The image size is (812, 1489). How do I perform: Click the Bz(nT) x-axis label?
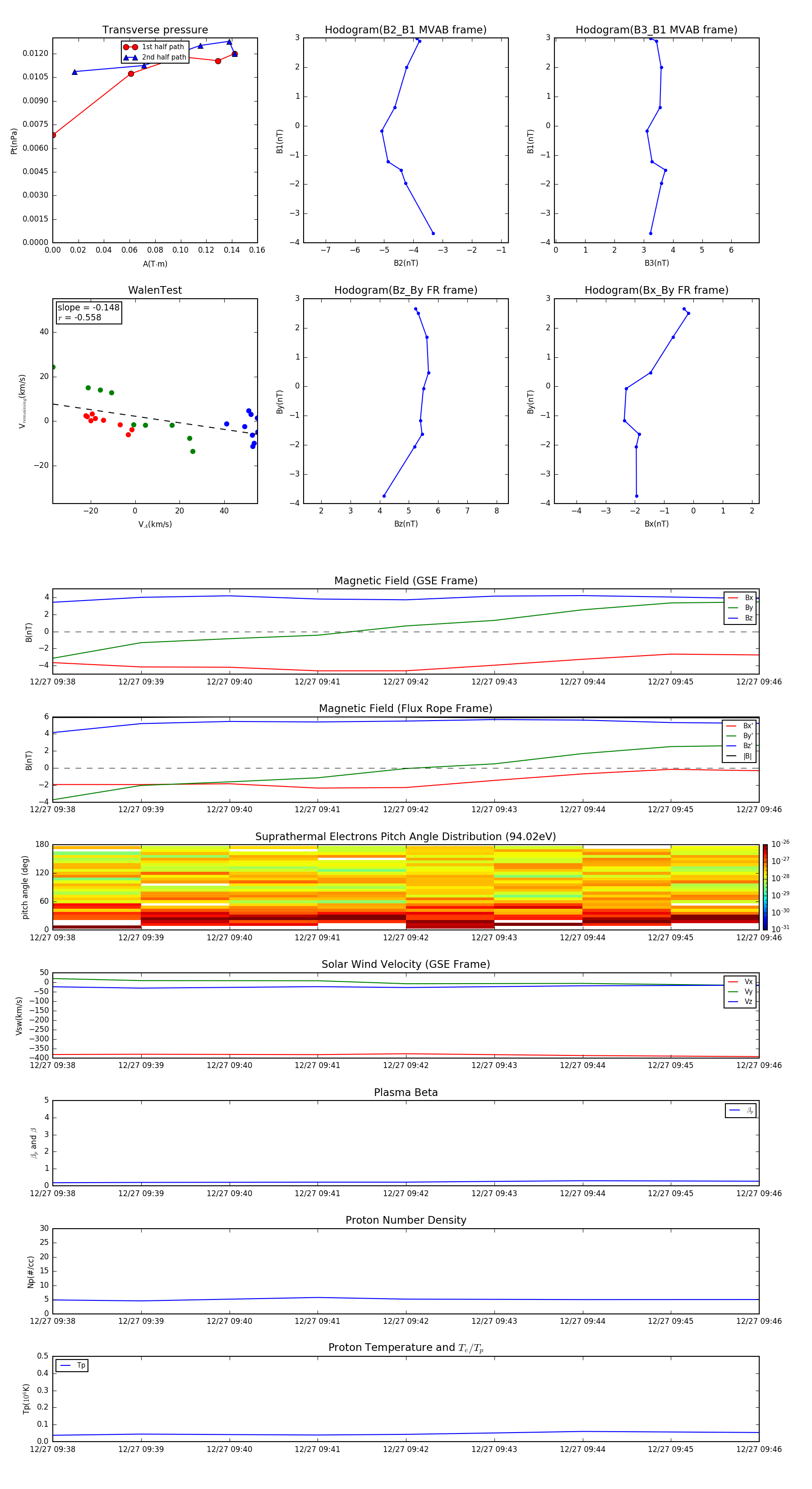[406, 524]
